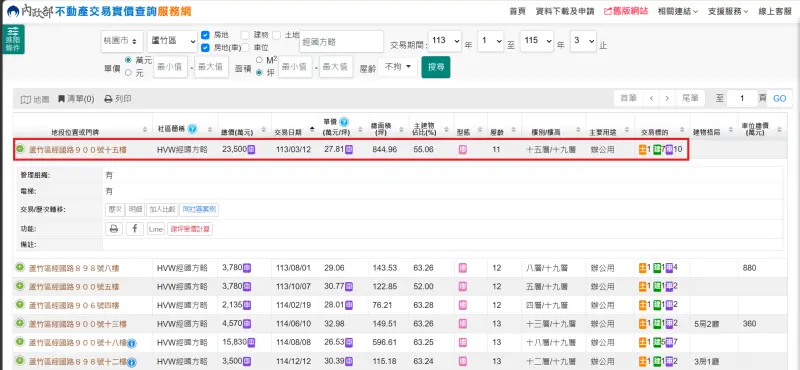Click the 建坪單價計算 button

(x=189, y=229)
